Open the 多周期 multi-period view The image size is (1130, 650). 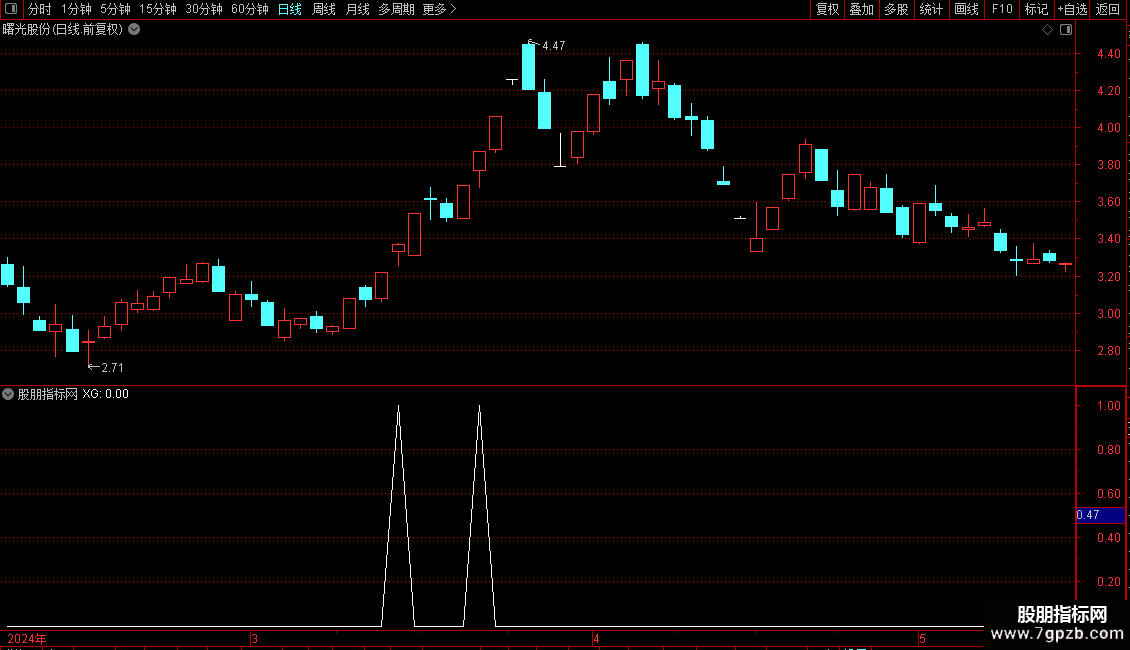coord(396,9)
